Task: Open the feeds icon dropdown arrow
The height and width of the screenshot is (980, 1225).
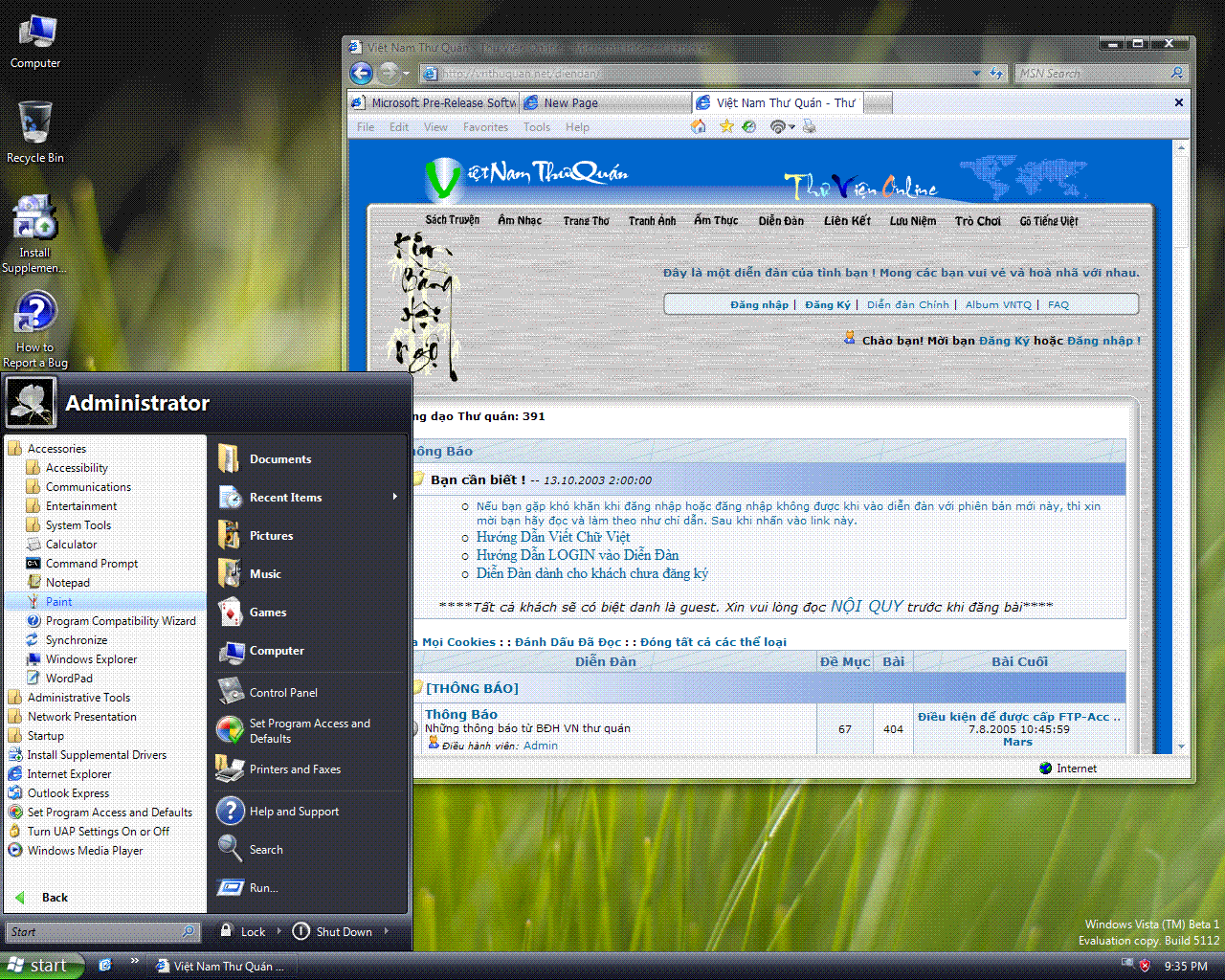Action: 792,127
